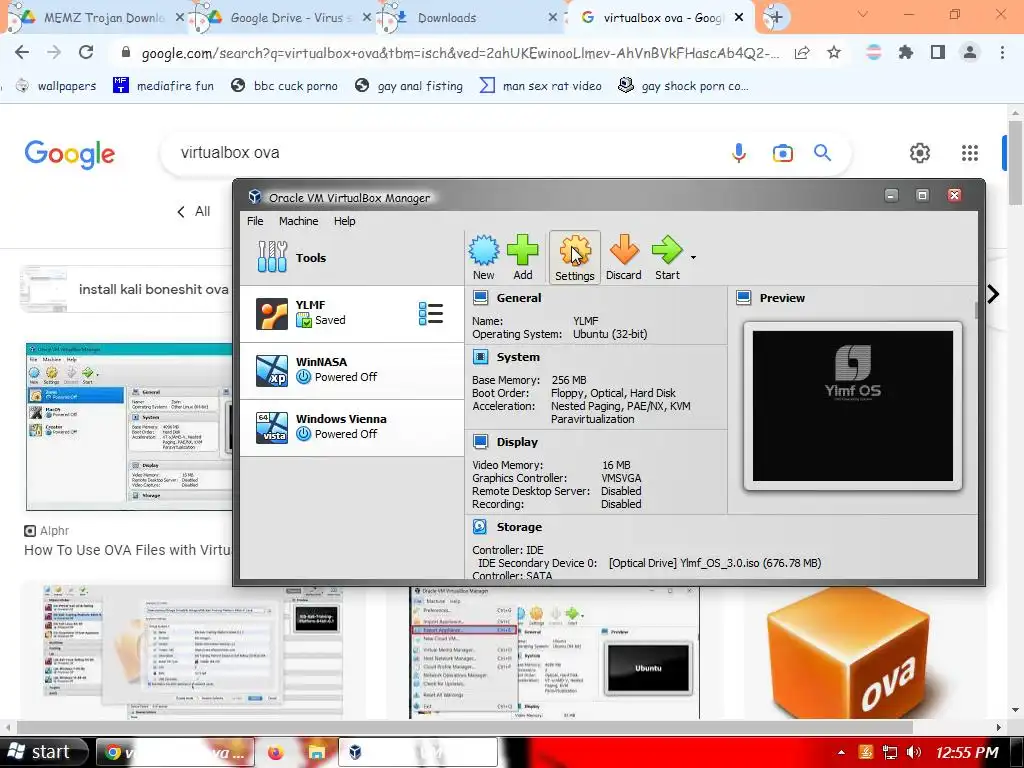1024x768 pixels.
Task: Select the Windows Vienna virtual machine
Action: 352,427
